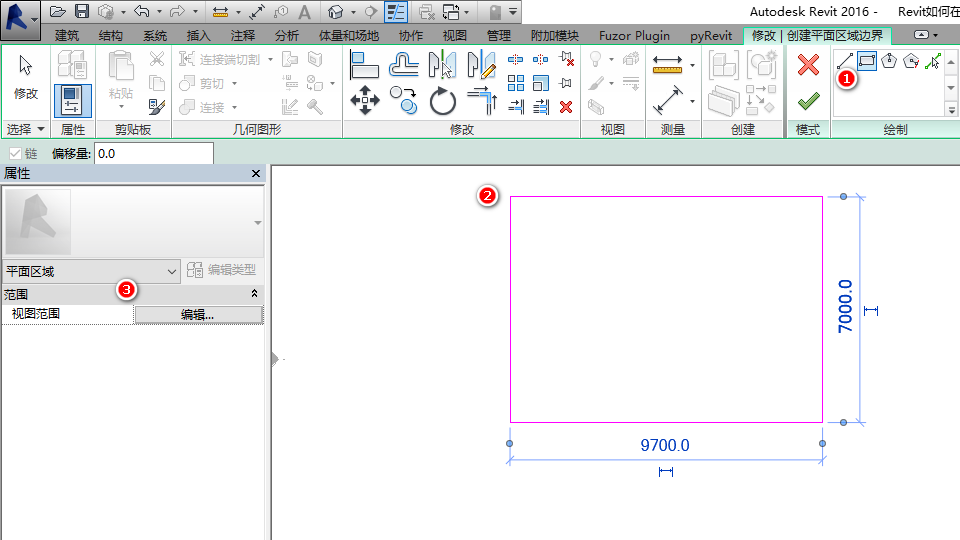Cancel edit mode with the red X
Viewport: 960px width, 540px height.
click(x=808, y=64)
